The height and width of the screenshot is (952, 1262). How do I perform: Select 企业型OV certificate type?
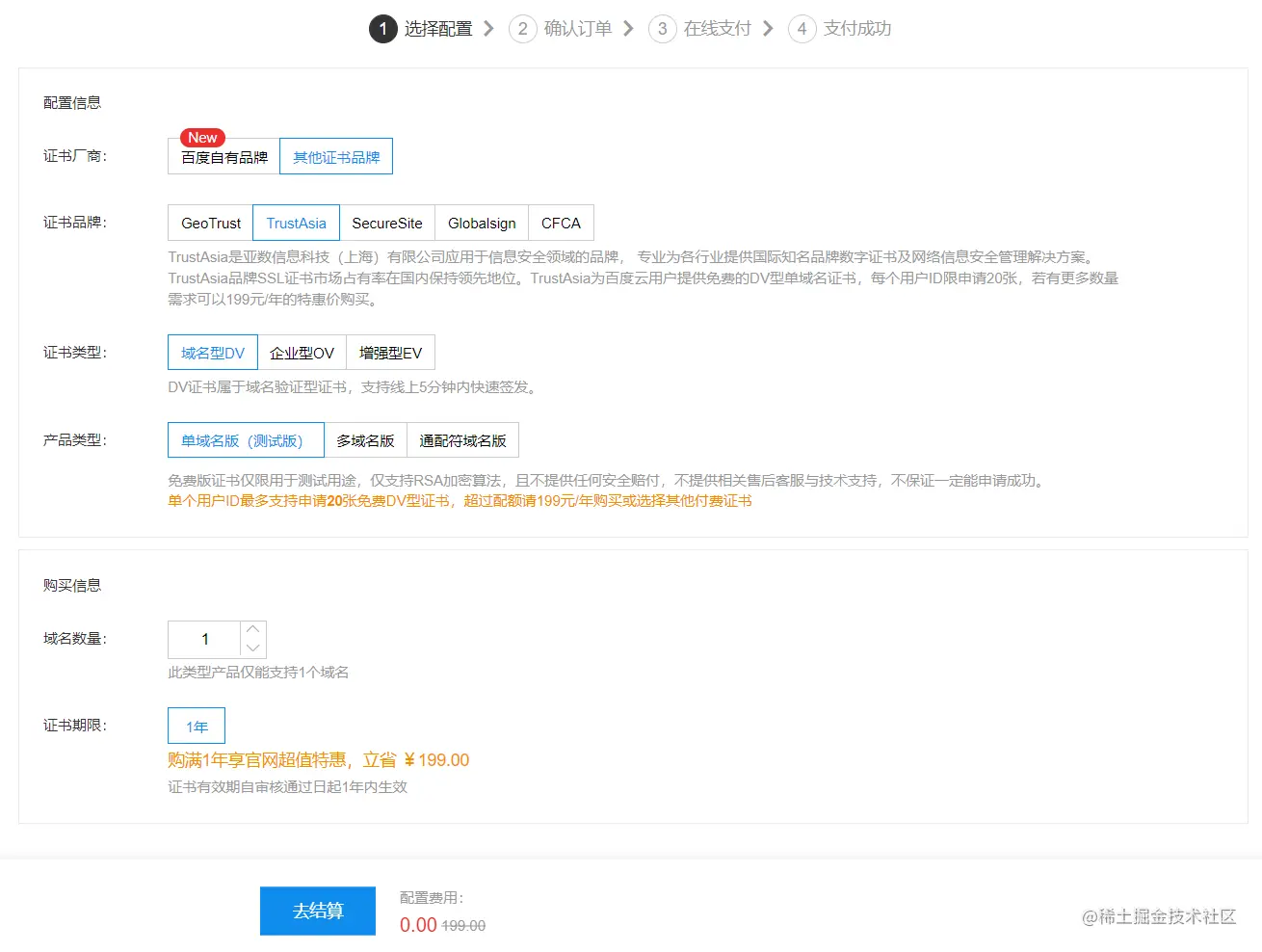[302, 353]
